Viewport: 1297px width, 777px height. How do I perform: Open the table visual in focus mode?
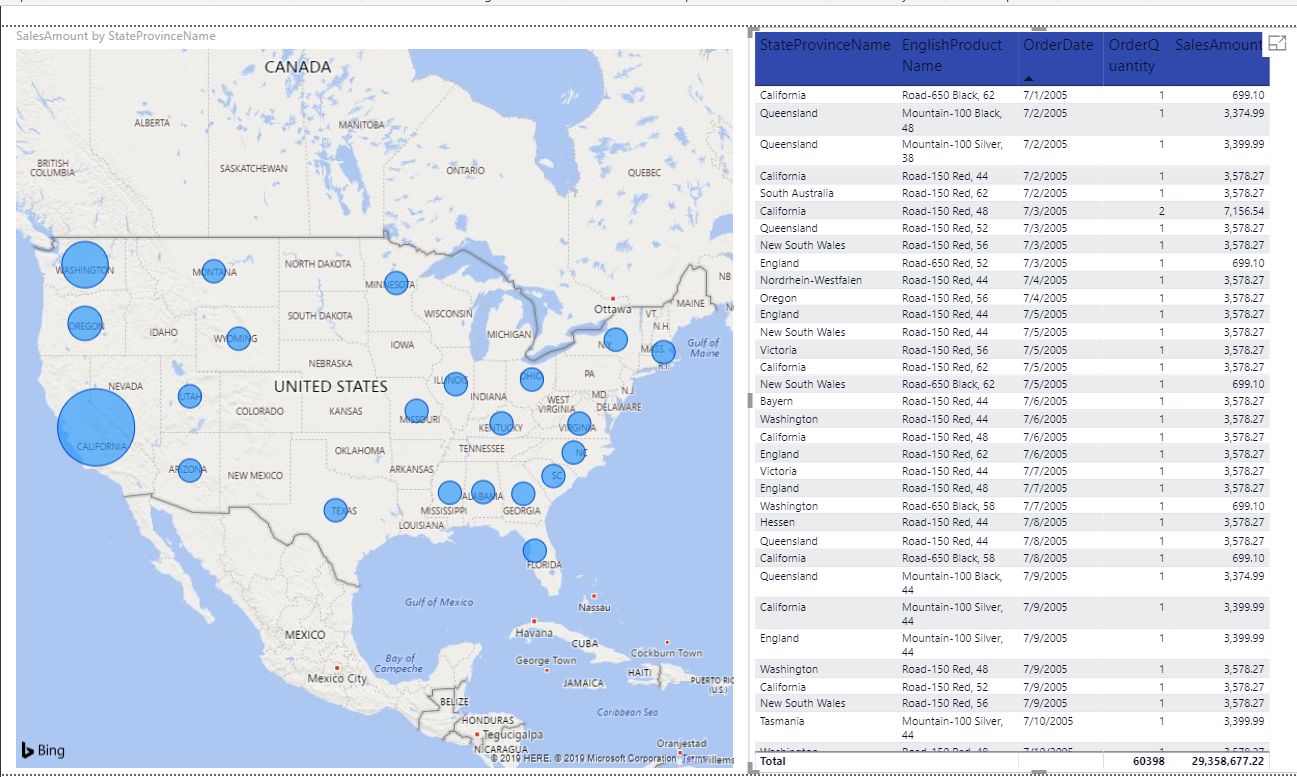click(1277, 44)
